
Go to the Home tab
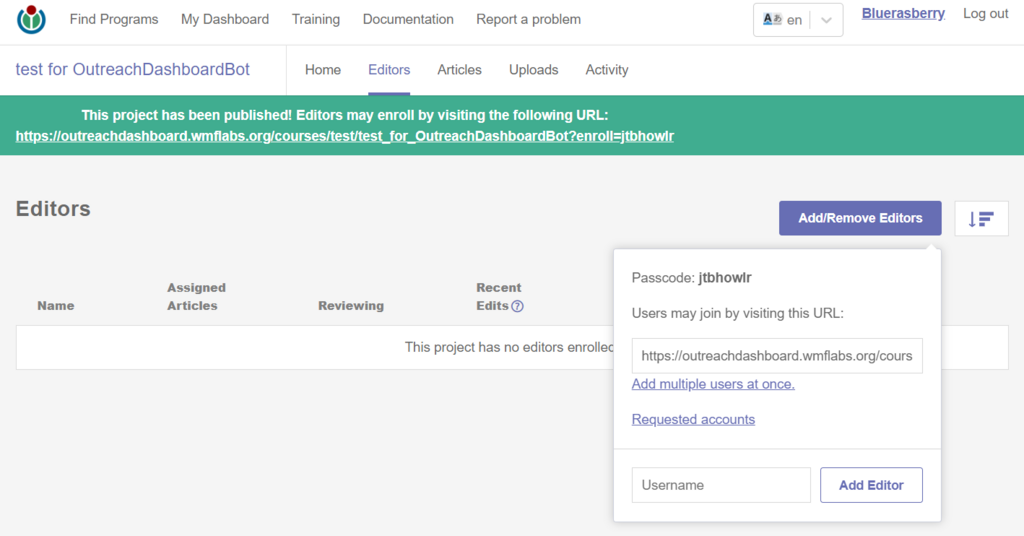(323, 70)
